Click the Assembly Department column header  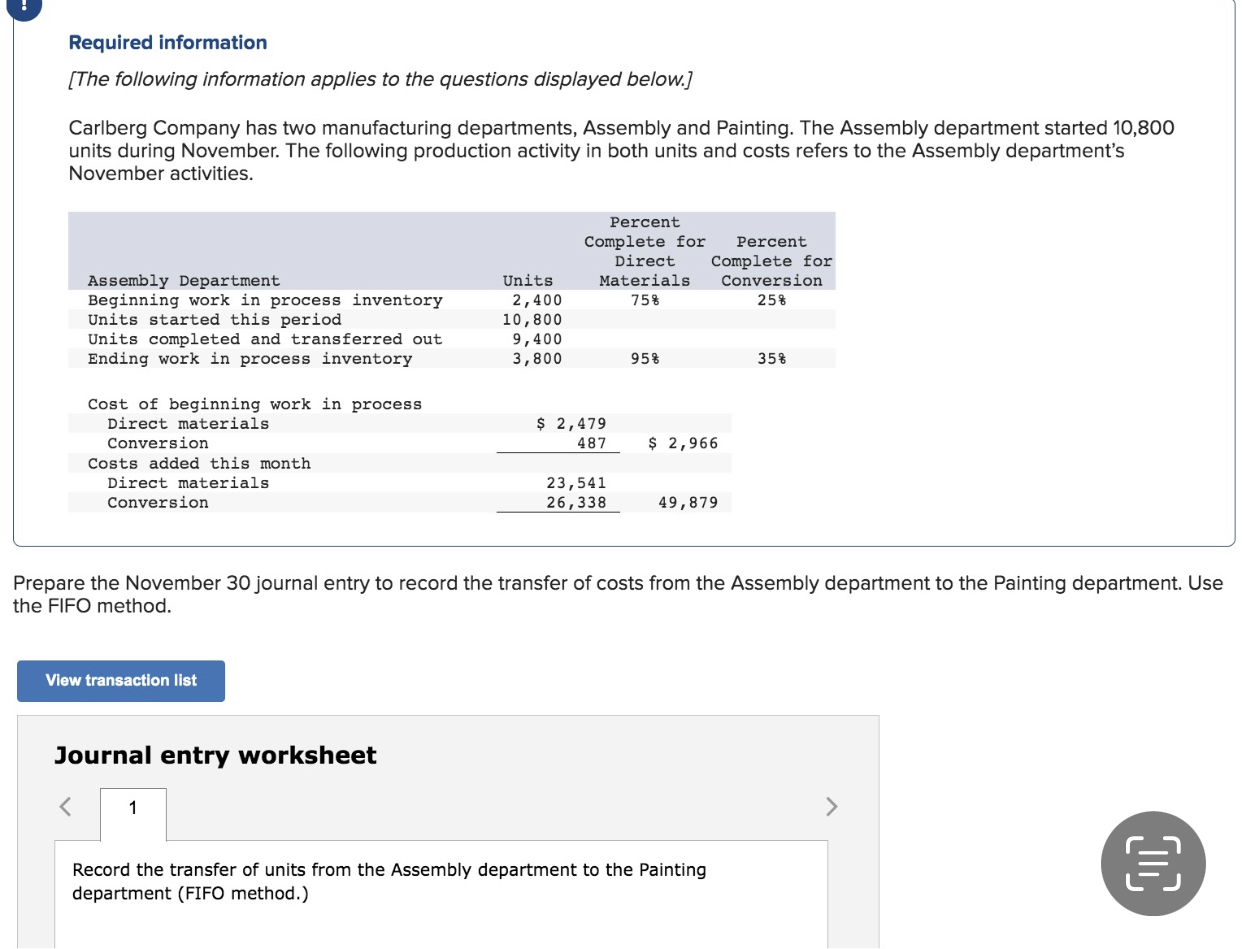(184, 281)
